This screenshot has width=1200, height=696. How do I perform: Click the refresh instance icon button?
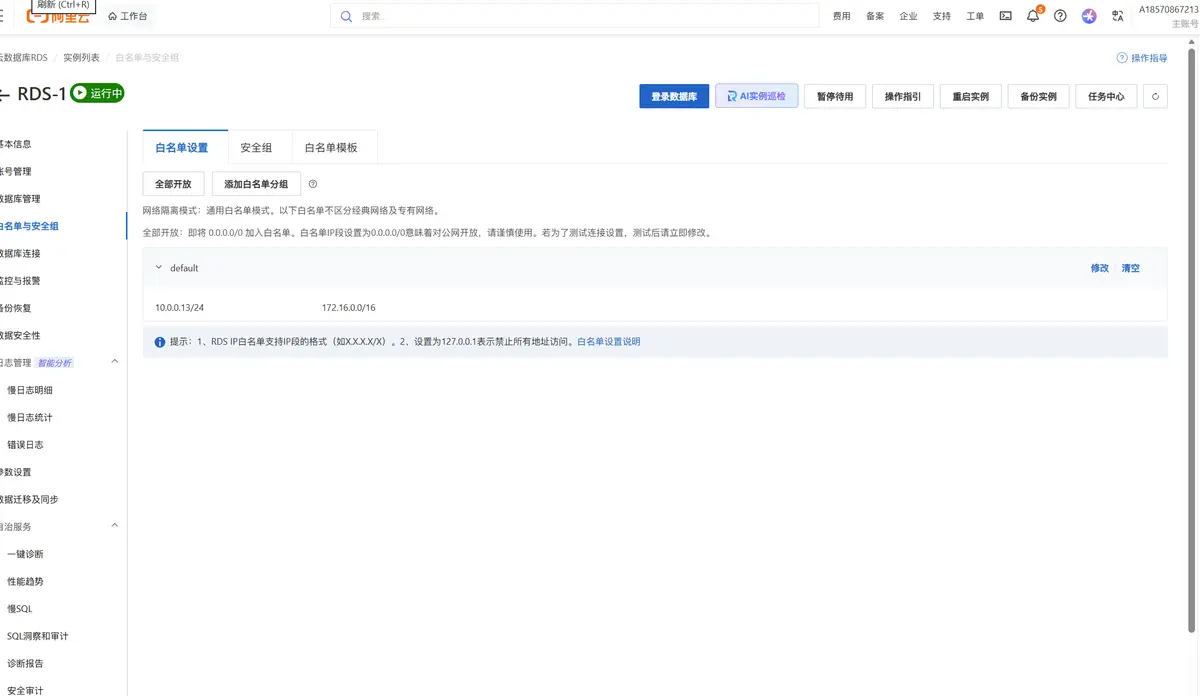(x=1155, y=96)
